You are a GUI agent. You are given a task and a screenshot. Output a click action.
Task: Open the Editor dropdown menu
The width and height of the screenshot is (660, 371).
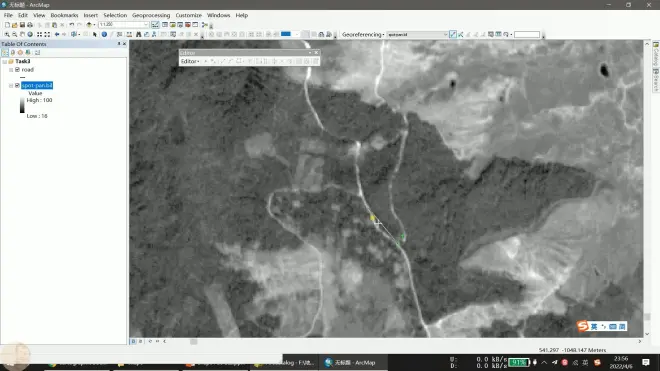[190, 61]
